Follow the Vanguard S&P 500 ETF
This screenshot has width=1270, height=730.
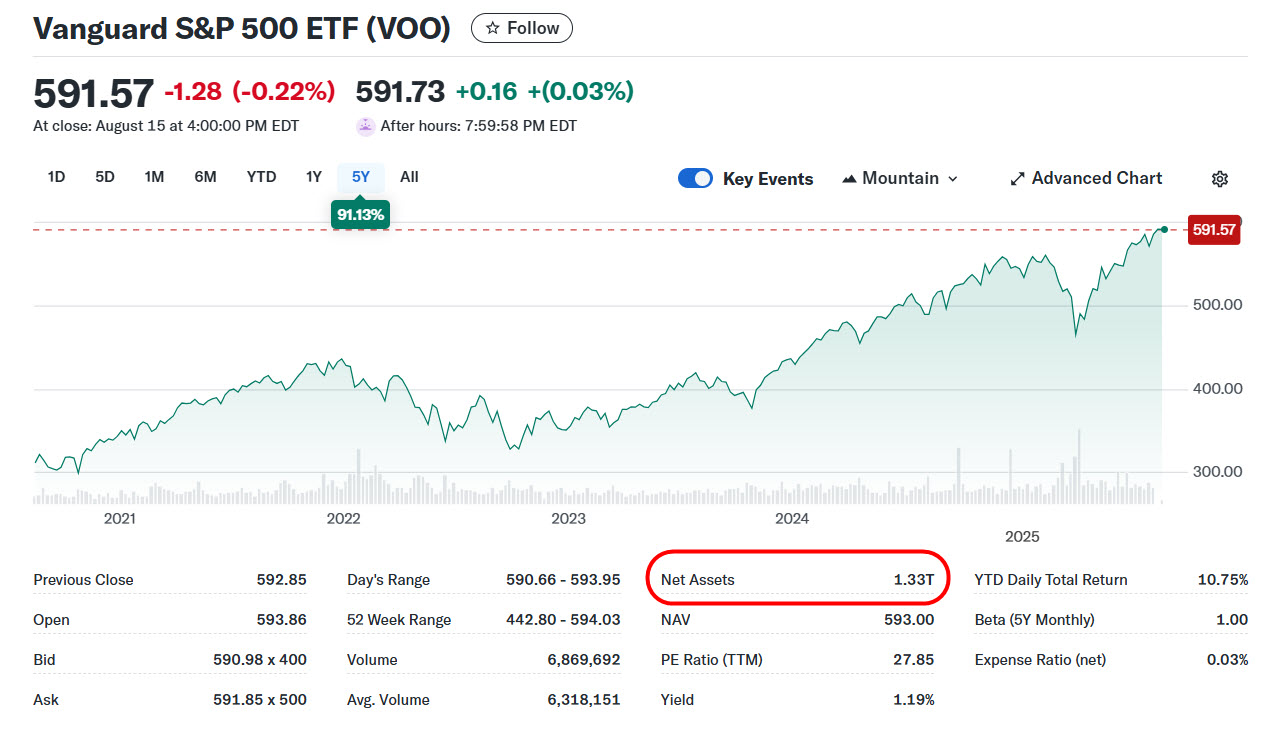click(x=522, y=28)
